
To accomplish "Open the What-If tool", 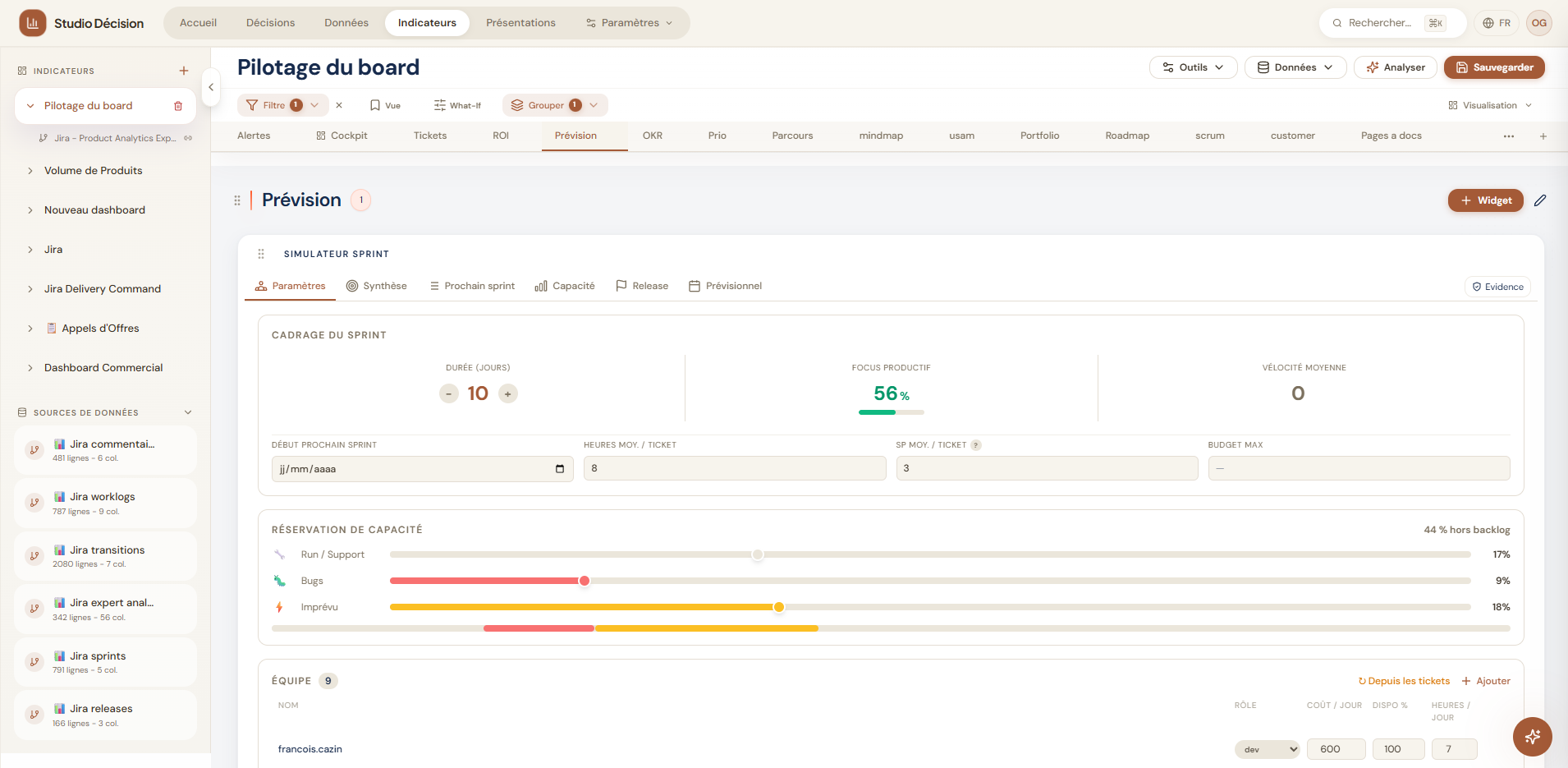I will pos(458,105).
